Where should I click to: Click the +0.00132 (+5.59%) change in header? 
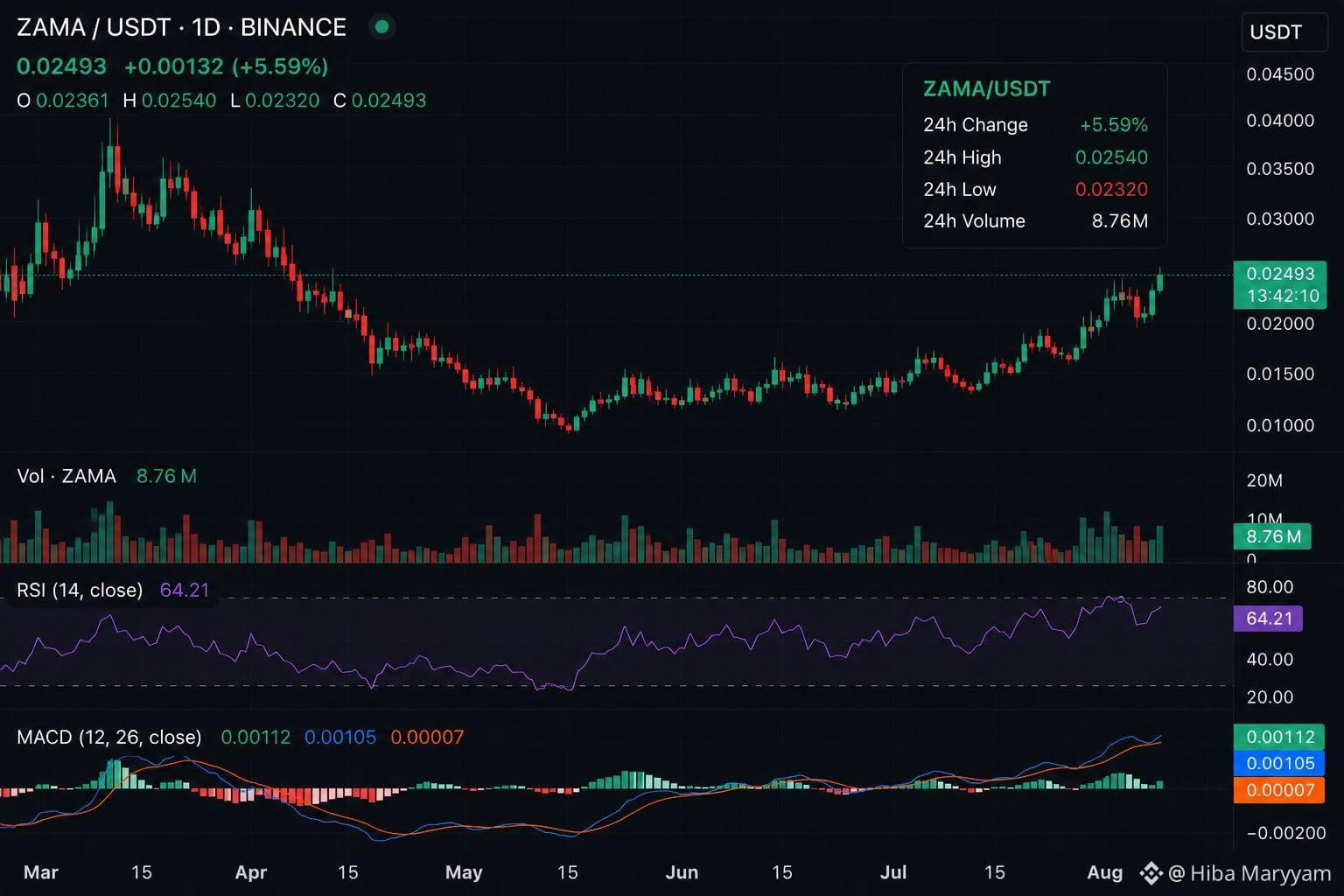coord(227,66)
